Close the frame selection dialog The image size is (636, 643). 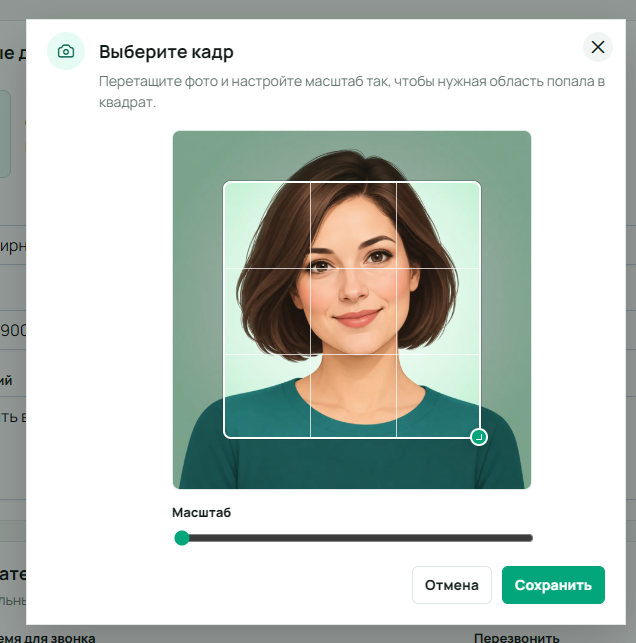click(597, 47)
